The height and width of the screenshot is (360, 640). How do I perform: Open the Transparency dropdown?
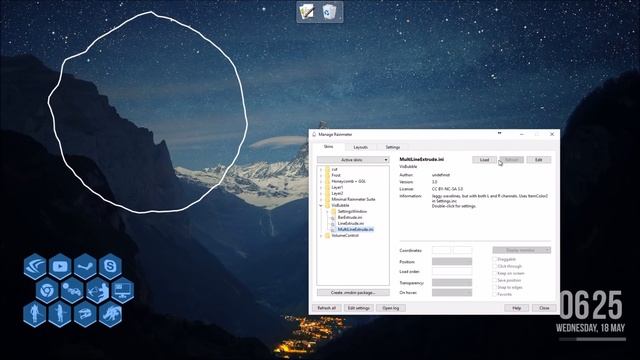tap(452, 283)
